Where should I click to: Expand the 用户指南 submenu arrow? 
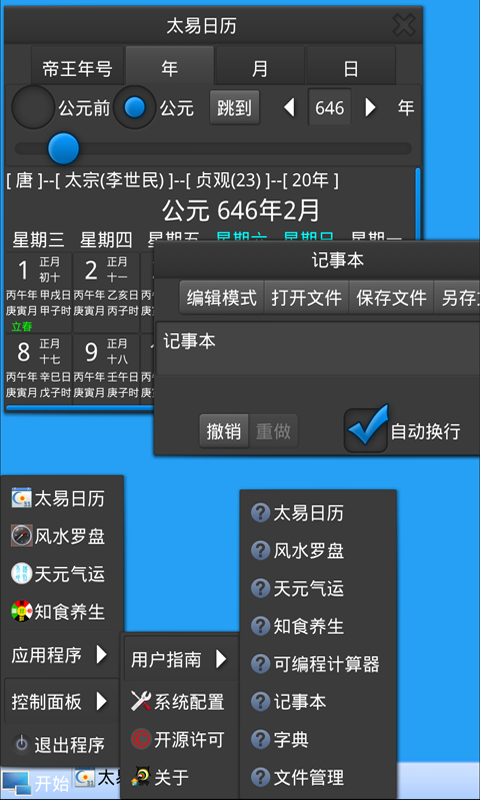coord(221,659)
